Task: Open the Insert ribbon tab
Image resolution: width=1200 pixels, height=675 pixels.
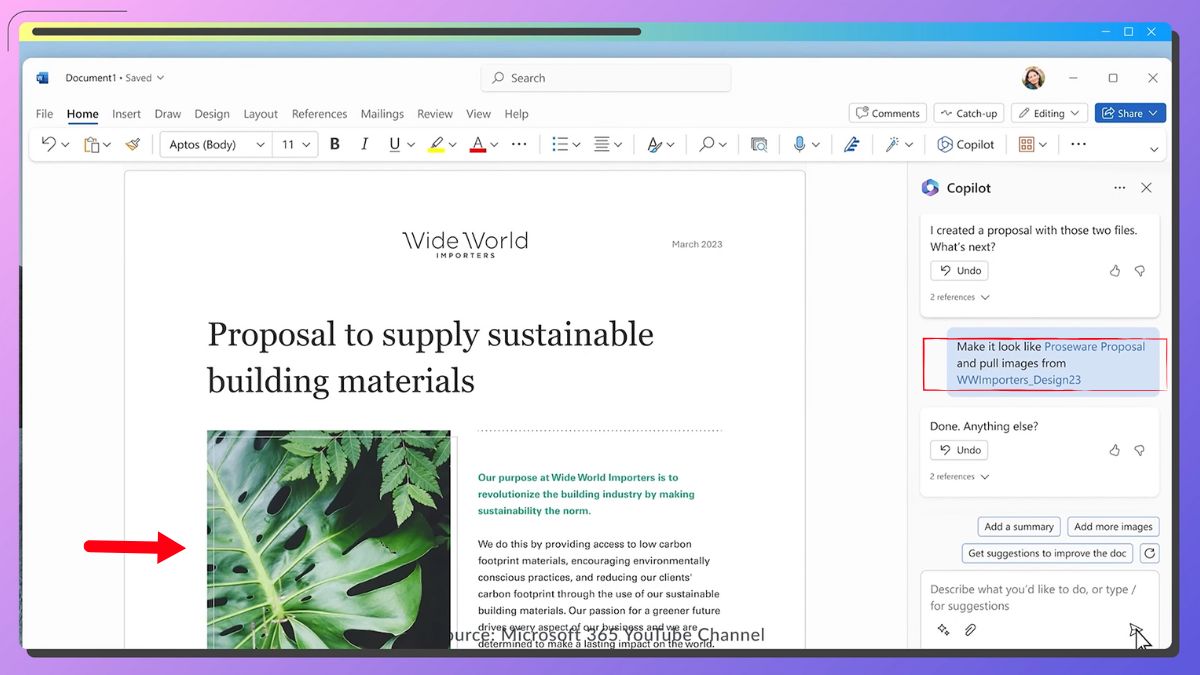Action: point(126,114)
